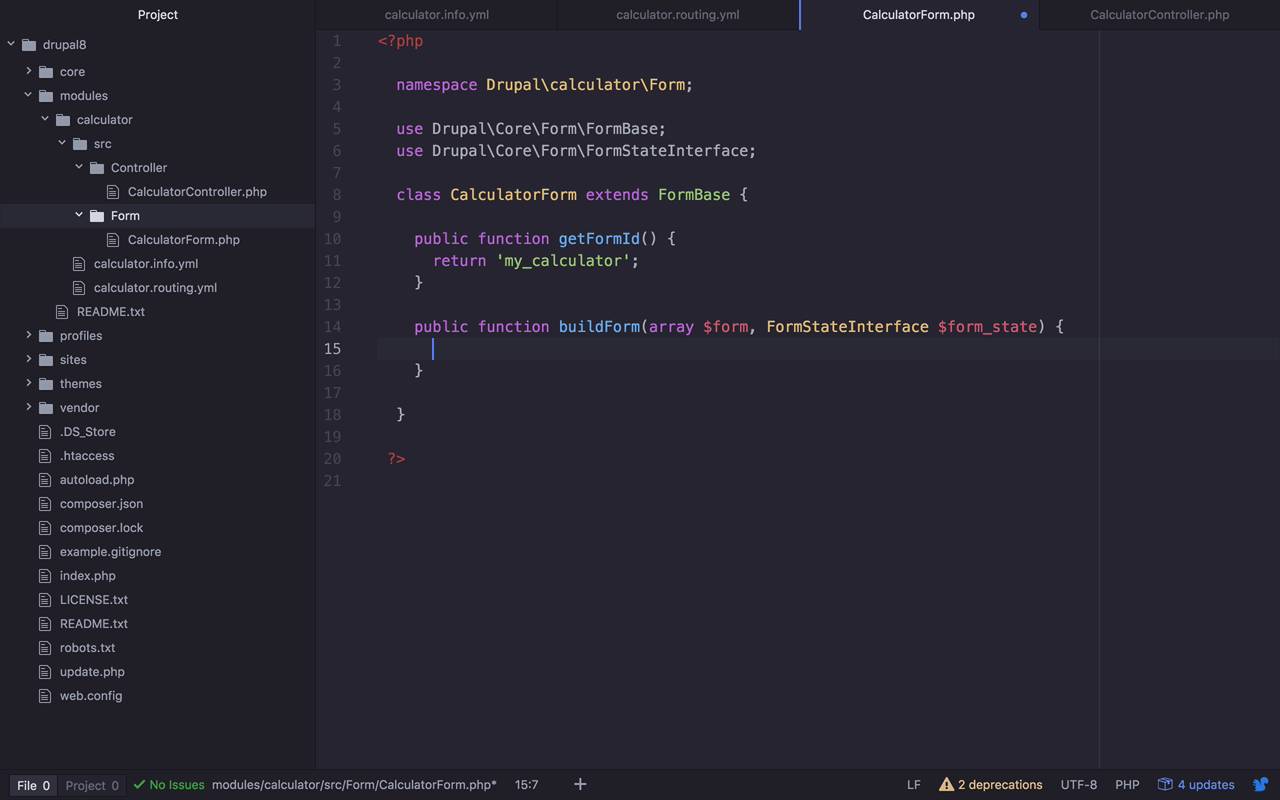Image resolution: width=1280 pixels, height=800 pixels.
Task: Switch to calculator.routing.yml tab
Action: click(678, 15)
